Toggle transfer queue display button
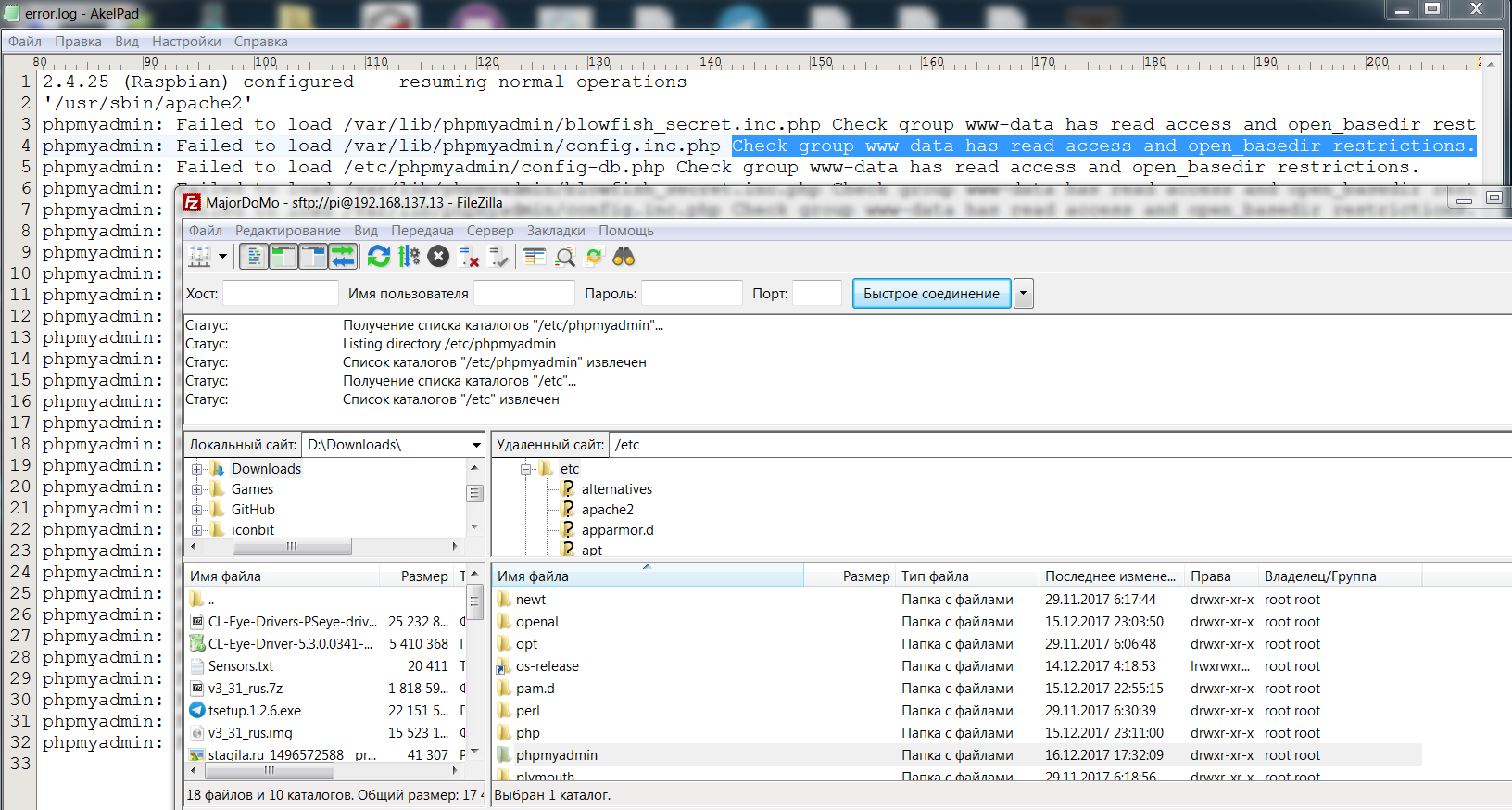The height and width of the screenshot is (810, 1512). (343, 257)
